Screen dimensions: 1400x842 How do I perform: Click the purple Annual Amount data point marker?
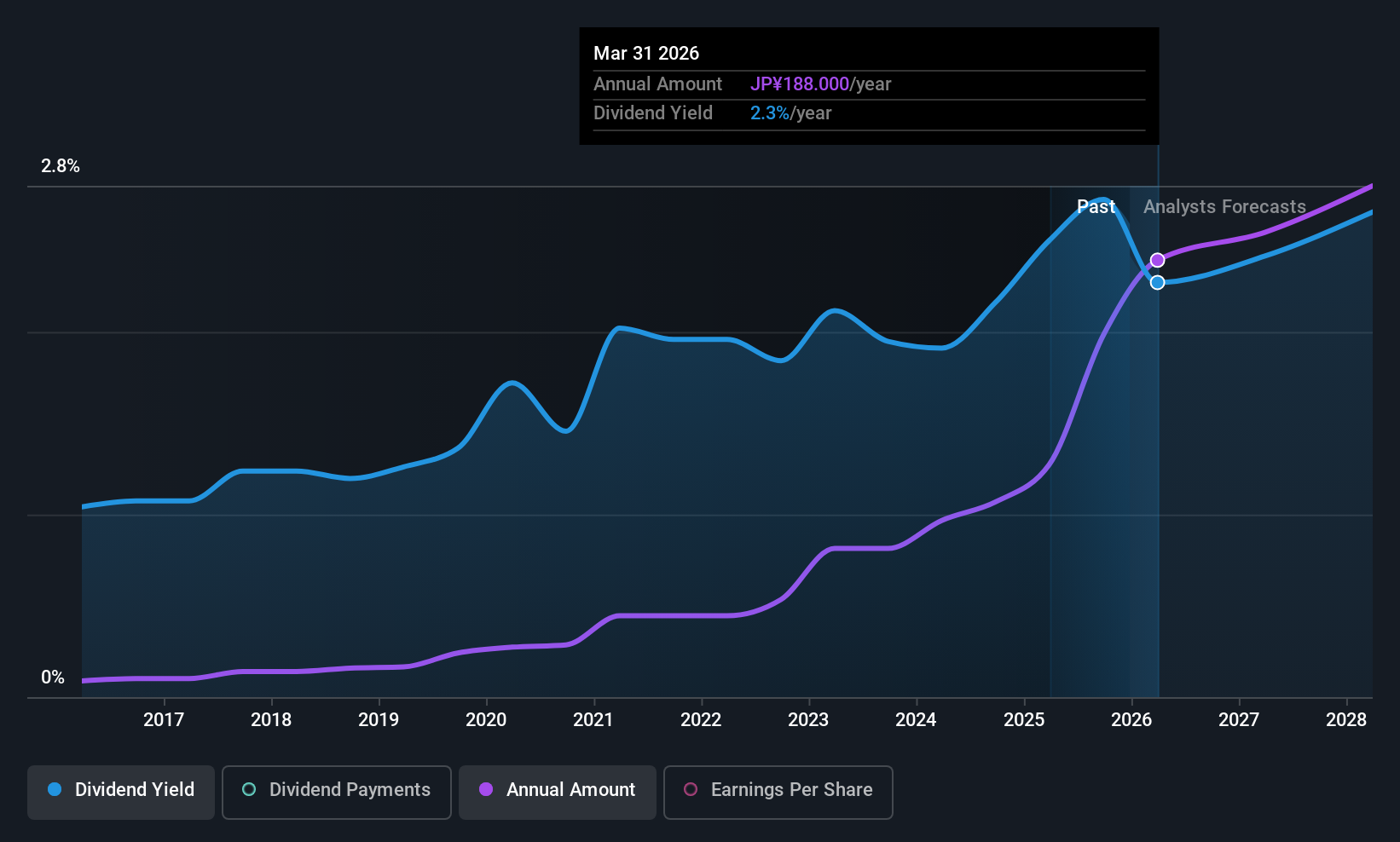click(x=1157, y=260)
